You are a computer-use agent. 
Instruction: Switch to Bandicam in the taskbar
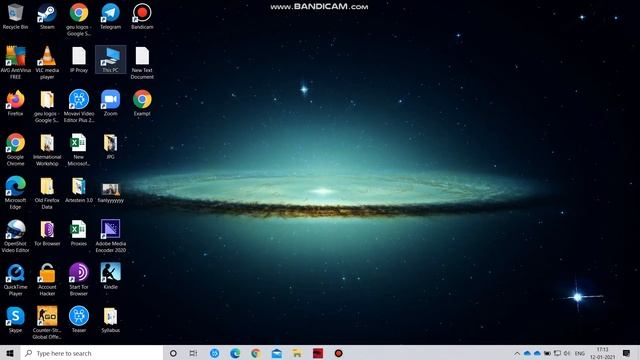(x=338, y=353)
